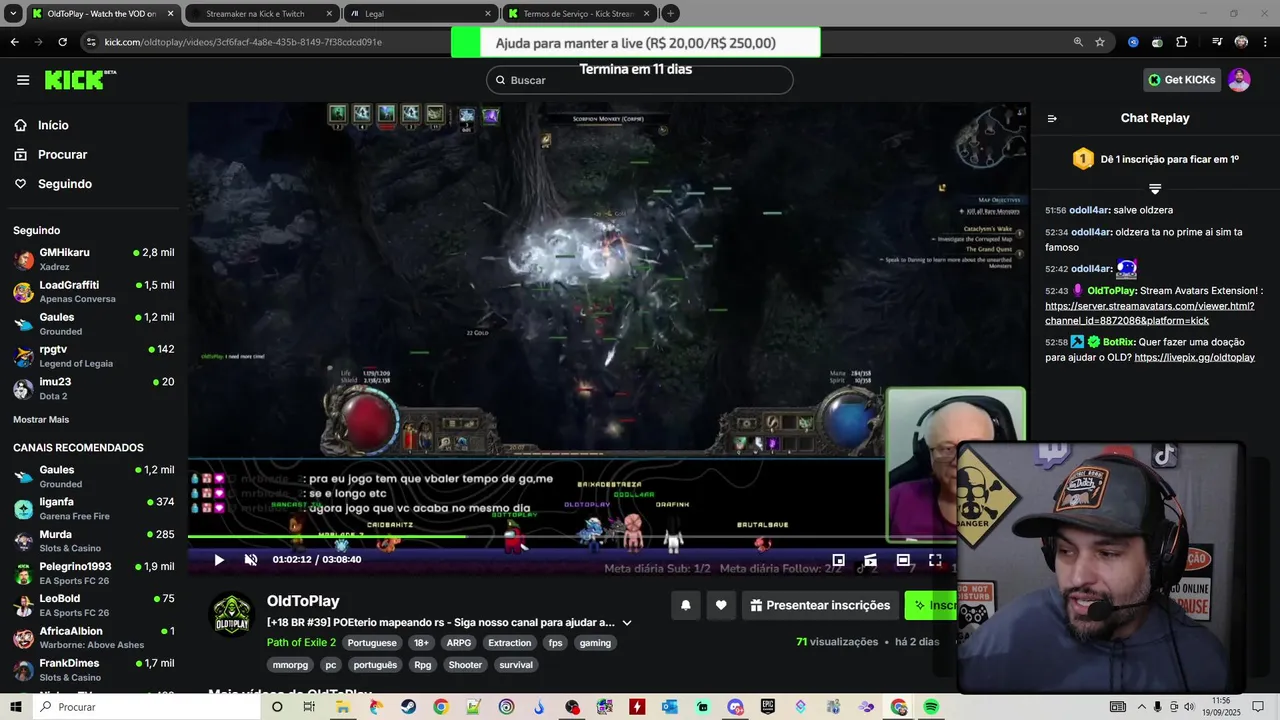The height and width of the screenshot is (720, 1280).
Task: Open LoadGraffiti channel in following list
Action: pos(94,292)
